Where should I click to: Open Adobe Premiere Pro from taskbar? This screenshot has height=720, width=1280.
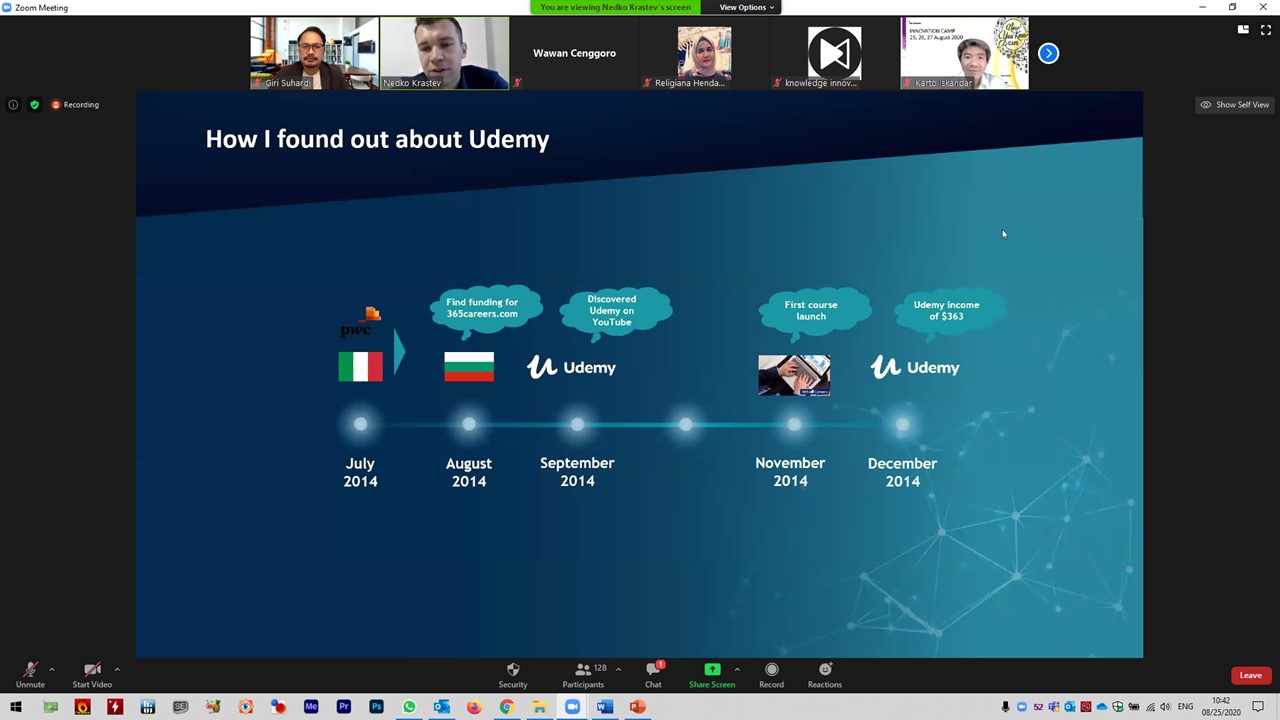click(x=344, y=707)
